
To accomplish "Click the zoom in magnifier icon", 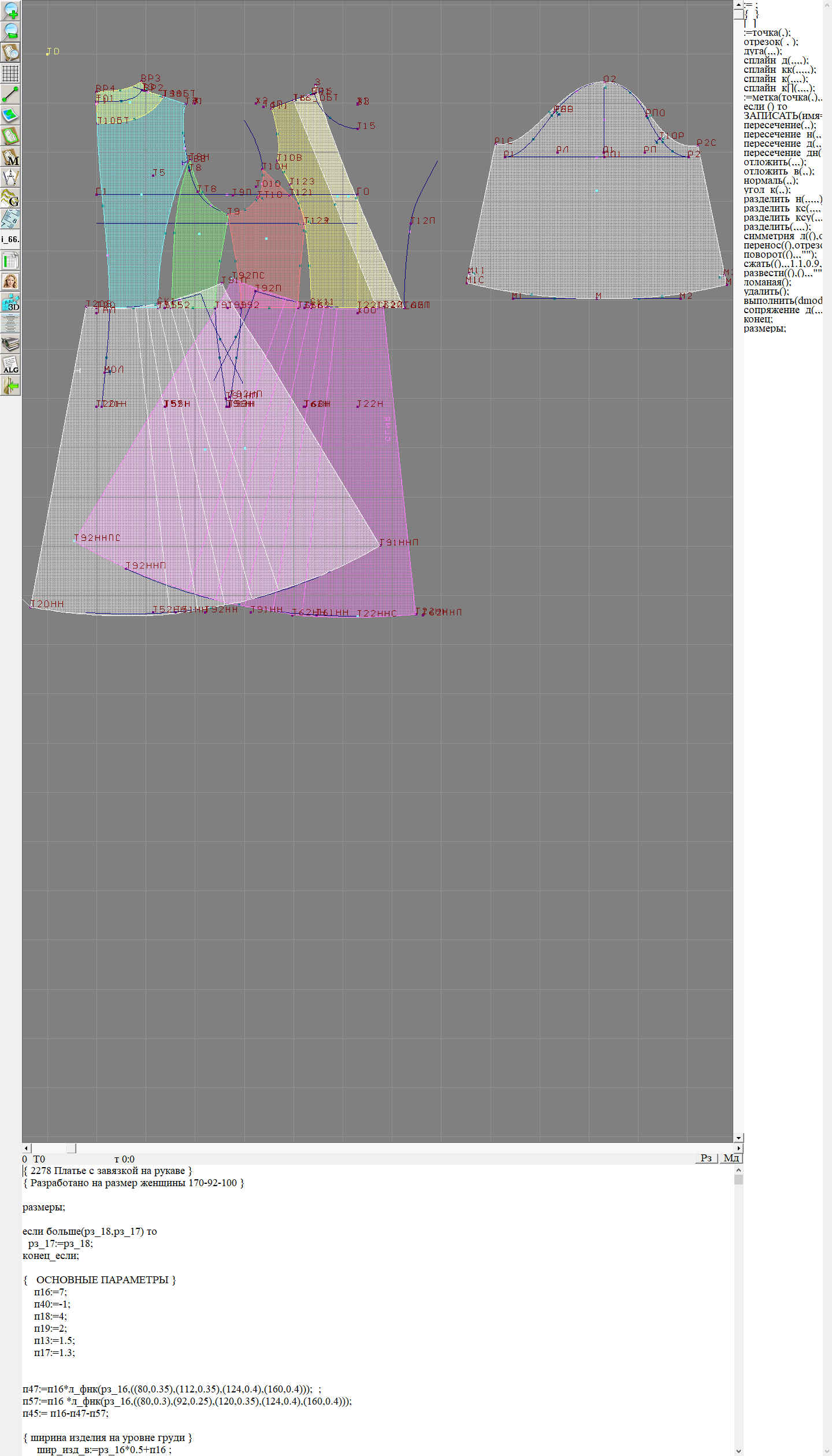I will click(10, 10).
